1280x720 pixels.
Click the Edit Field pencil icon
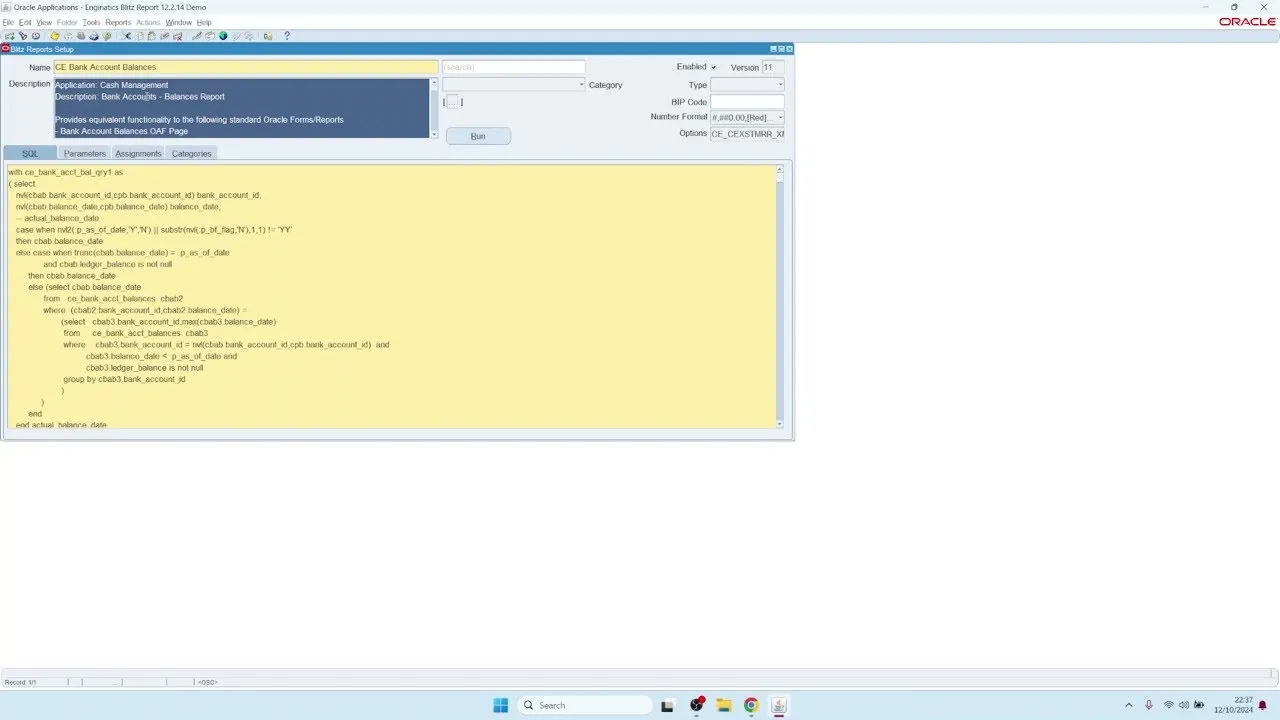point(197,36)
